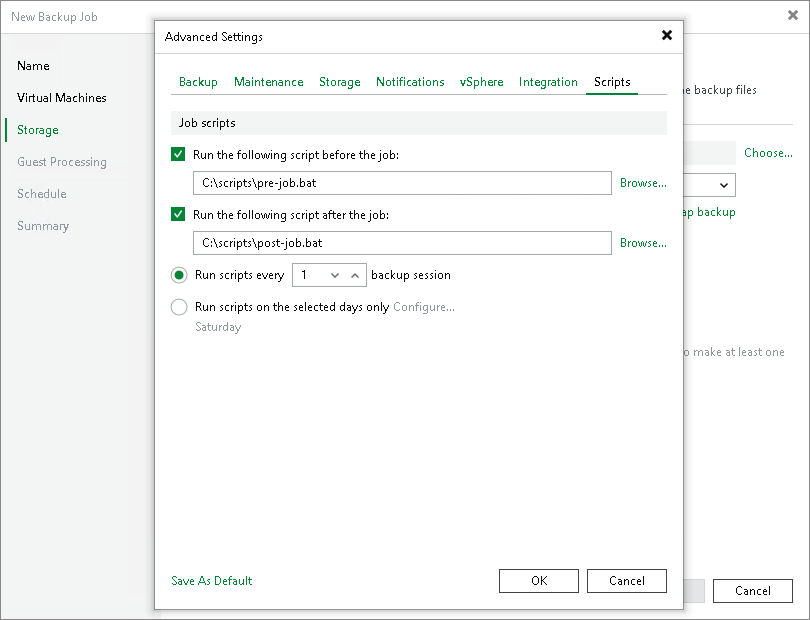Screen dimensions: 810x620
Task: Click Save As Default
Action: [x=212, y=581]
